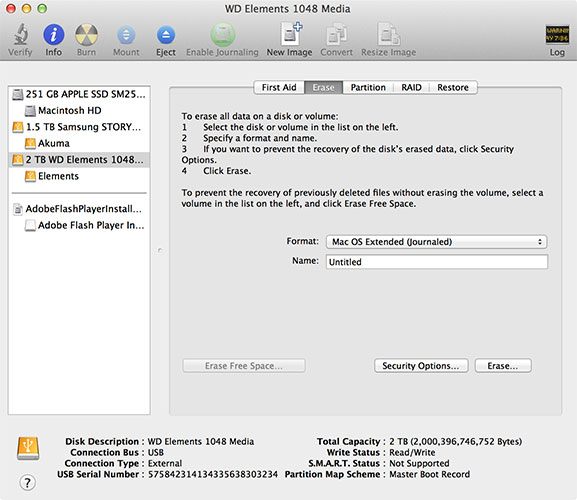
Task: Open help with question mark button
Action: click(28, 482)
